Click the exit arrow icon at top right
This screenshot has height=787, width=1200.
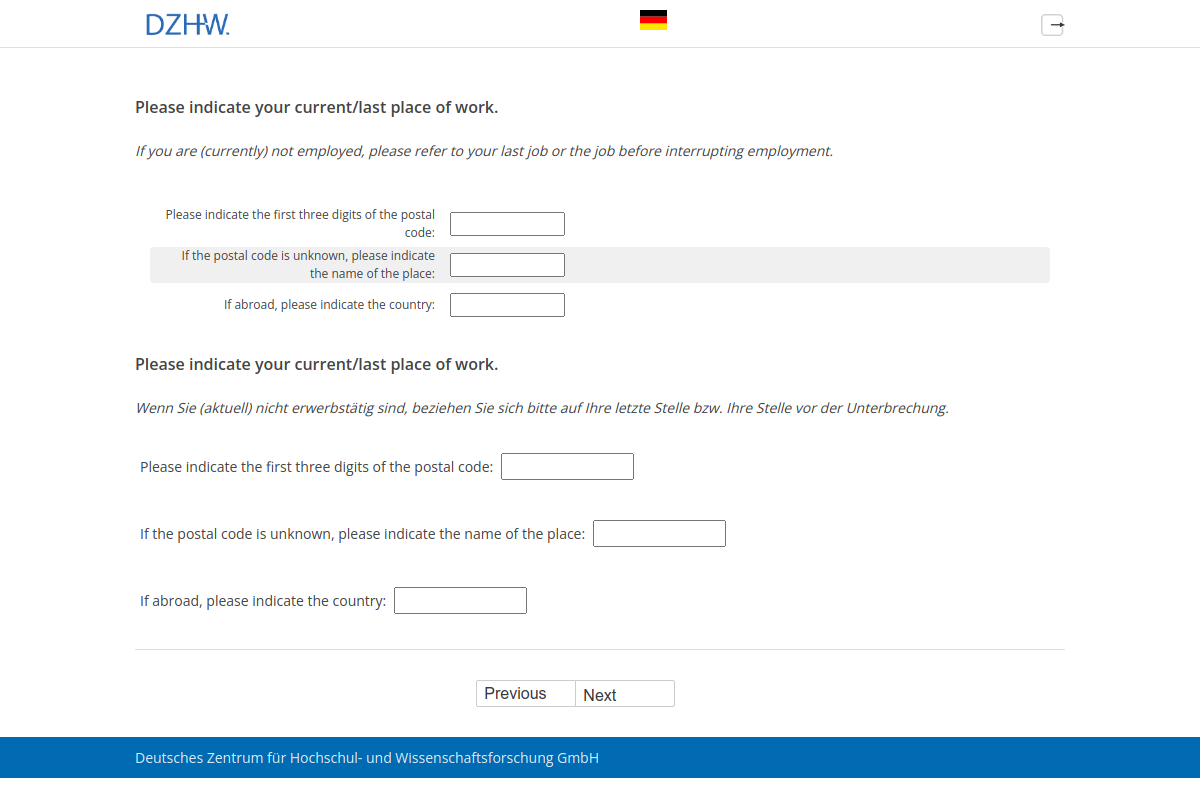click(x=1052, y=25)
